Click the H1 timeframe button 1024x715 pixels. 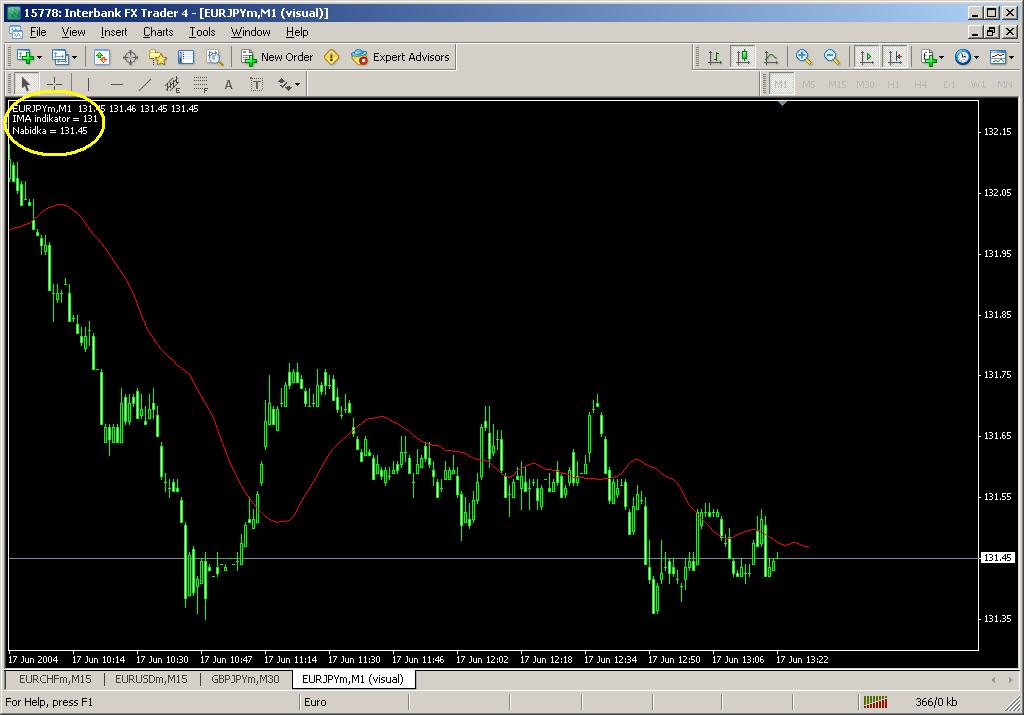[x=893, y=84]
